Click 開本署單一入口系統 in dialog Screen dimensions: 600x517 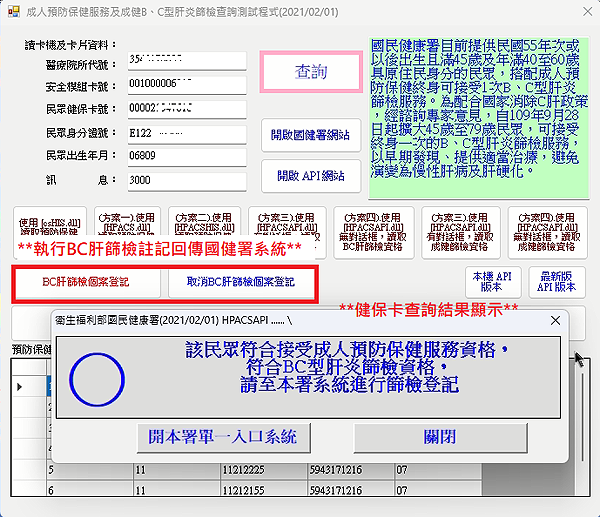pos(223,437)
